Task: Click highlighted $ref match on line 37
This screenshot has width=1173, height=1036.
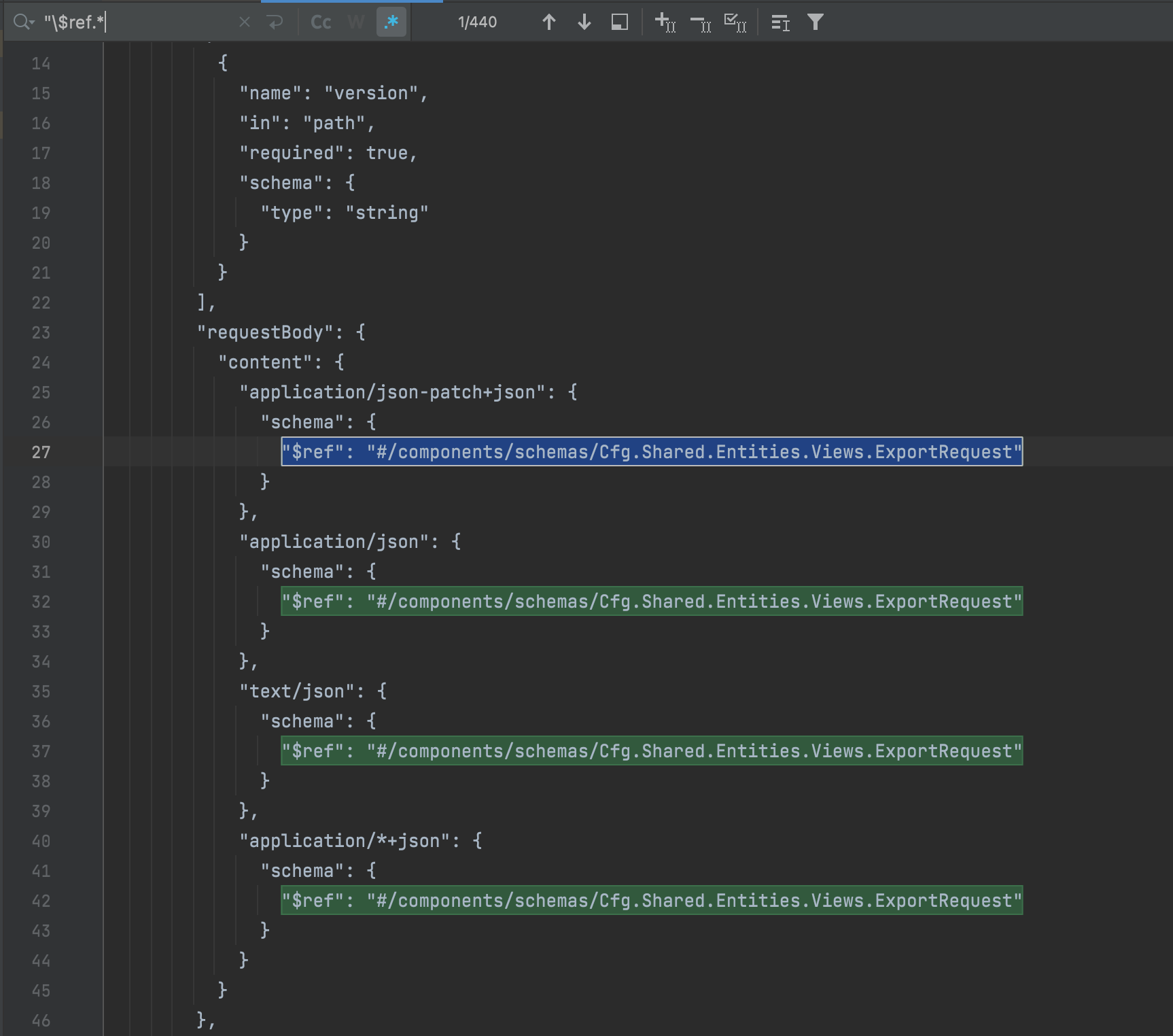Action: click(652, 751)
